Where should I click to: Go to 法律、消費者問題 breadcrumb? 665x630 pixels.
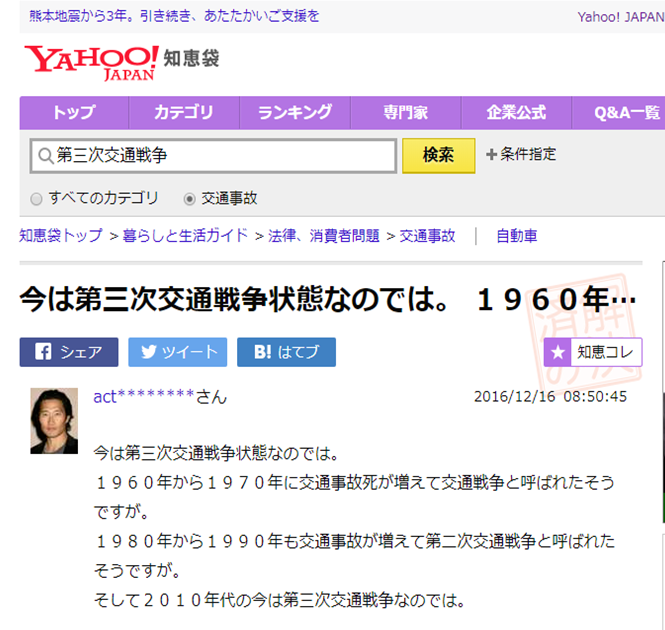324,235
